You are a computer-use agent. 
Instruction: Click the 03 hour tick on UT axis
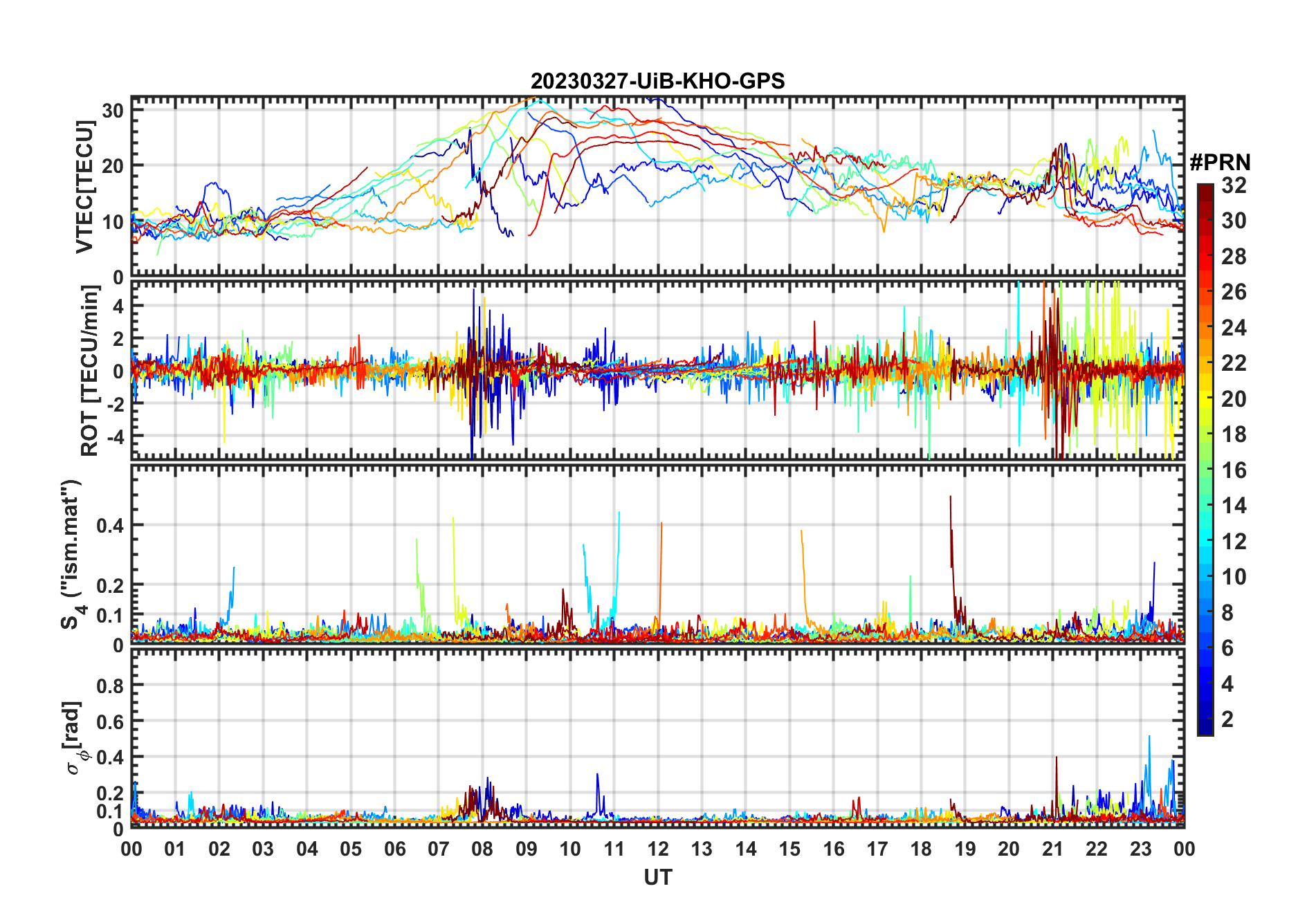pyautogui.click(x=263, y=849)
